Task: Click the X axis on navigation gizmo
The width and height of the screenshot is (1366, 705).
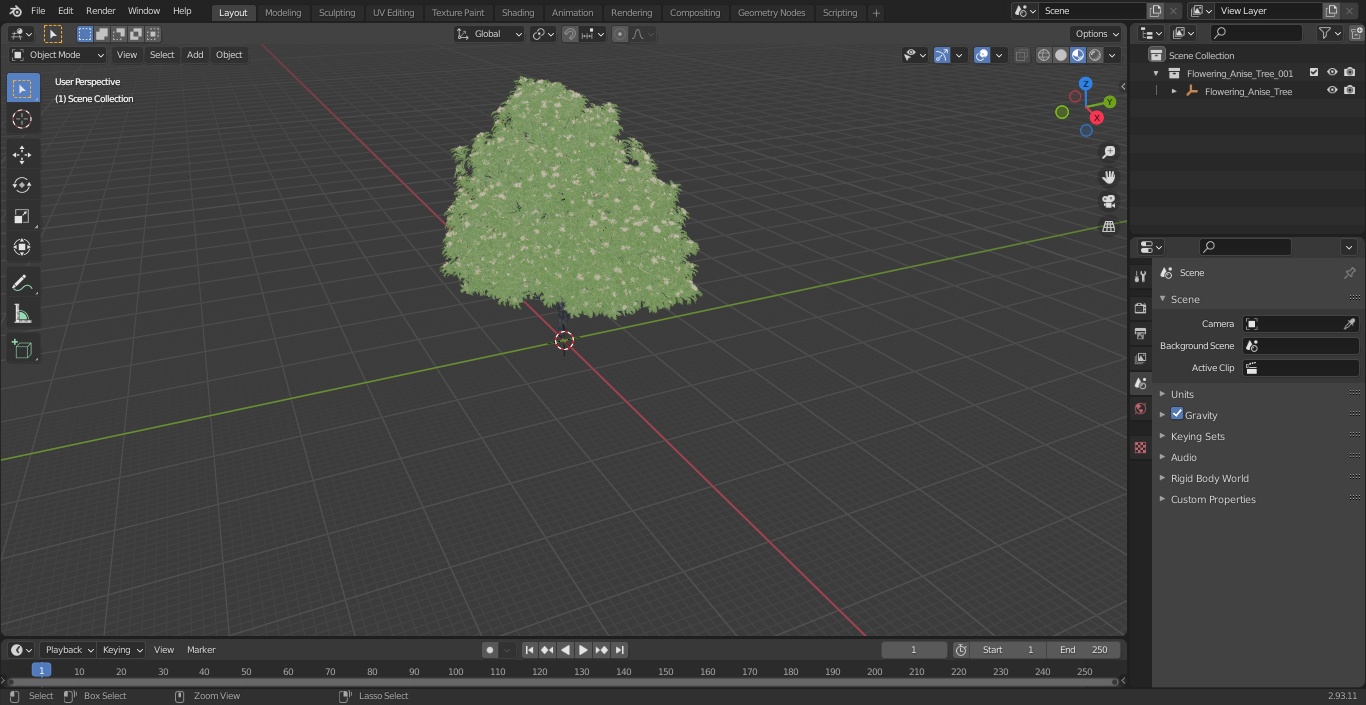Action: coord(1097,117)
